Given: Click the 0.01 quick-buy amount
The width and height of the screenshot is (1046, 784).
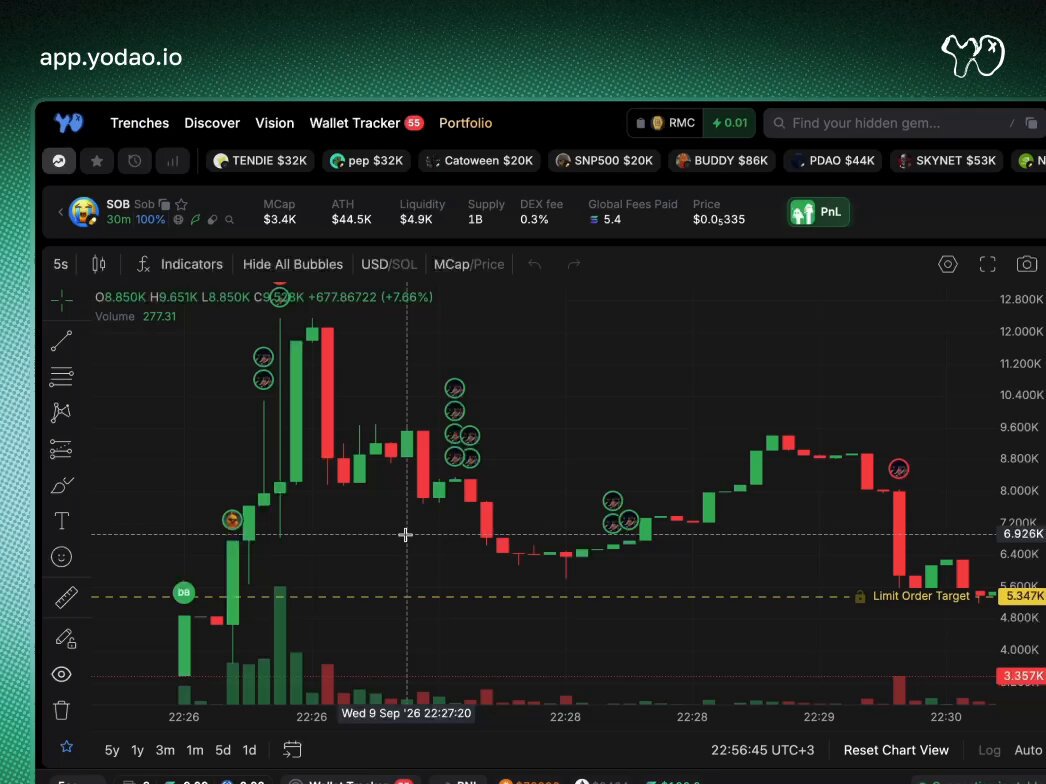Looking at the screenshot, I should point(729,123).
